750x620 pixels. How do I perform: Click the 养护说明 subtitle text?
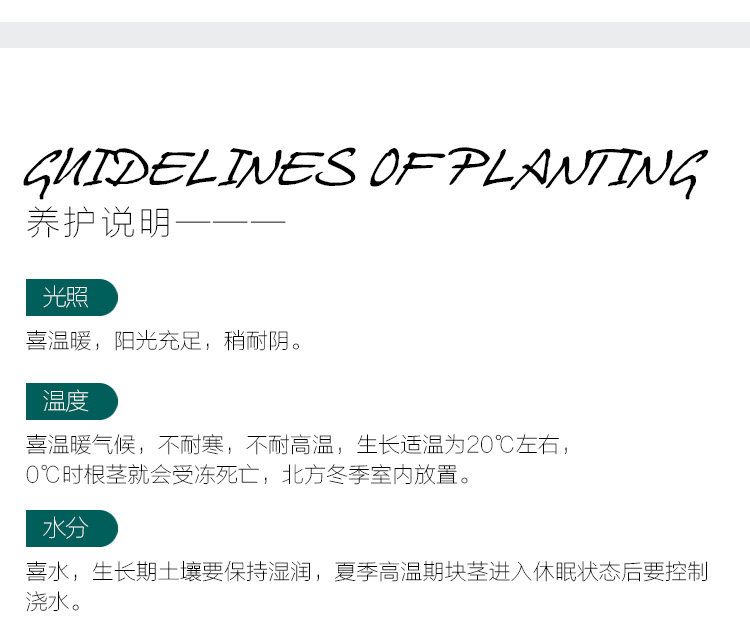click(x=98, y=222)
